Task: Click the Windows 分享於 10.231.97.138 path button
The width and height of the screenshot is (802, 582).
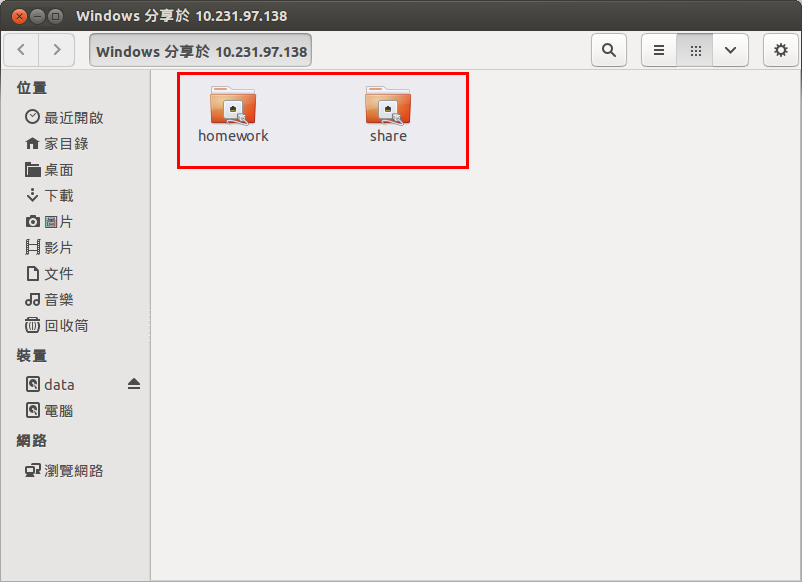Action: pos(200,50)
